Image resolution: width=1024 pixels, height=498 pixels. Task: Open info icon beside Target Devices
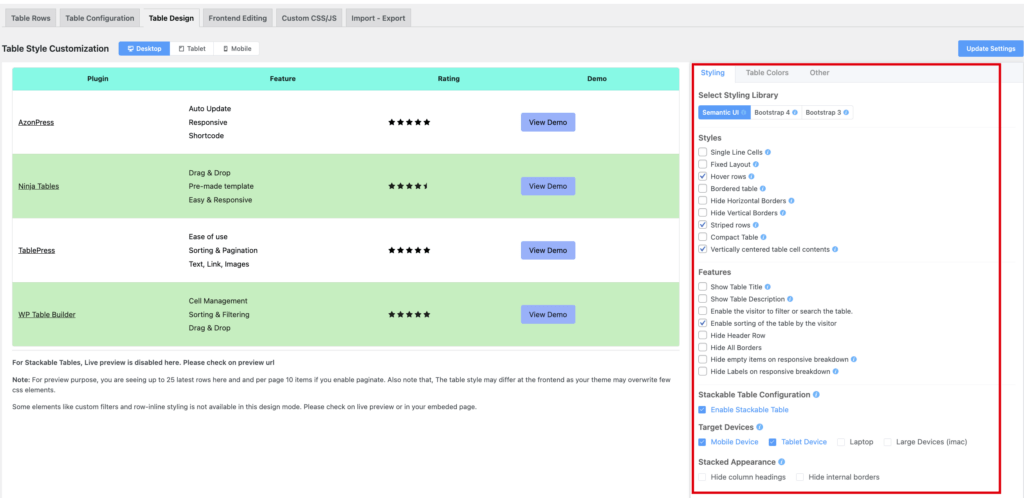[760, 427]
